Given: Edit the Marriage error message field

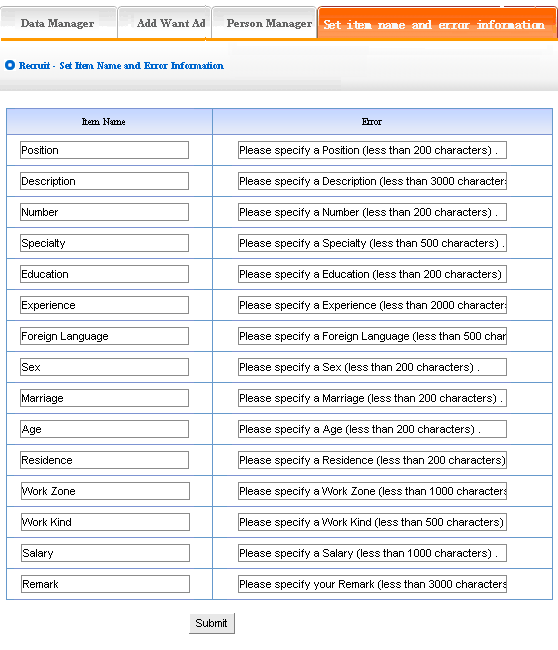Looking at the screenshot, I should 372,398.
